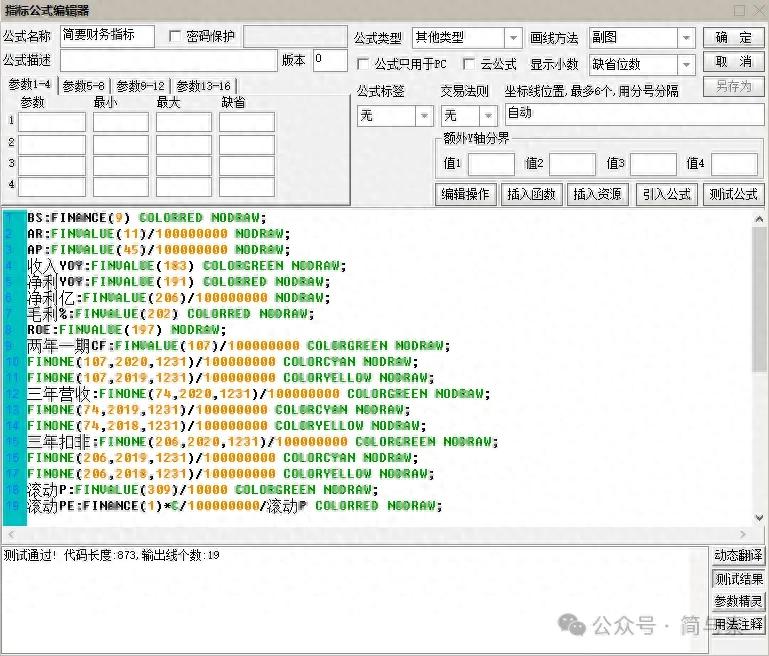Click code line '净利YOY:FINVALUE(191)'
Image resolution: width=769 pixels, height=656 pixels.
[179, 281]
